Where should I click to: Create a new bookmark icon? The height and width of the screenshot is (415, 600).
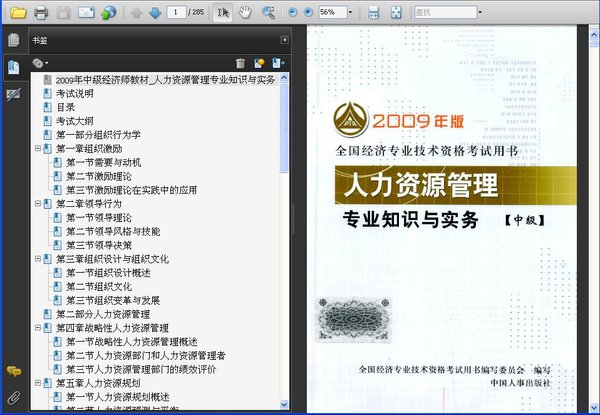point(259,63)
